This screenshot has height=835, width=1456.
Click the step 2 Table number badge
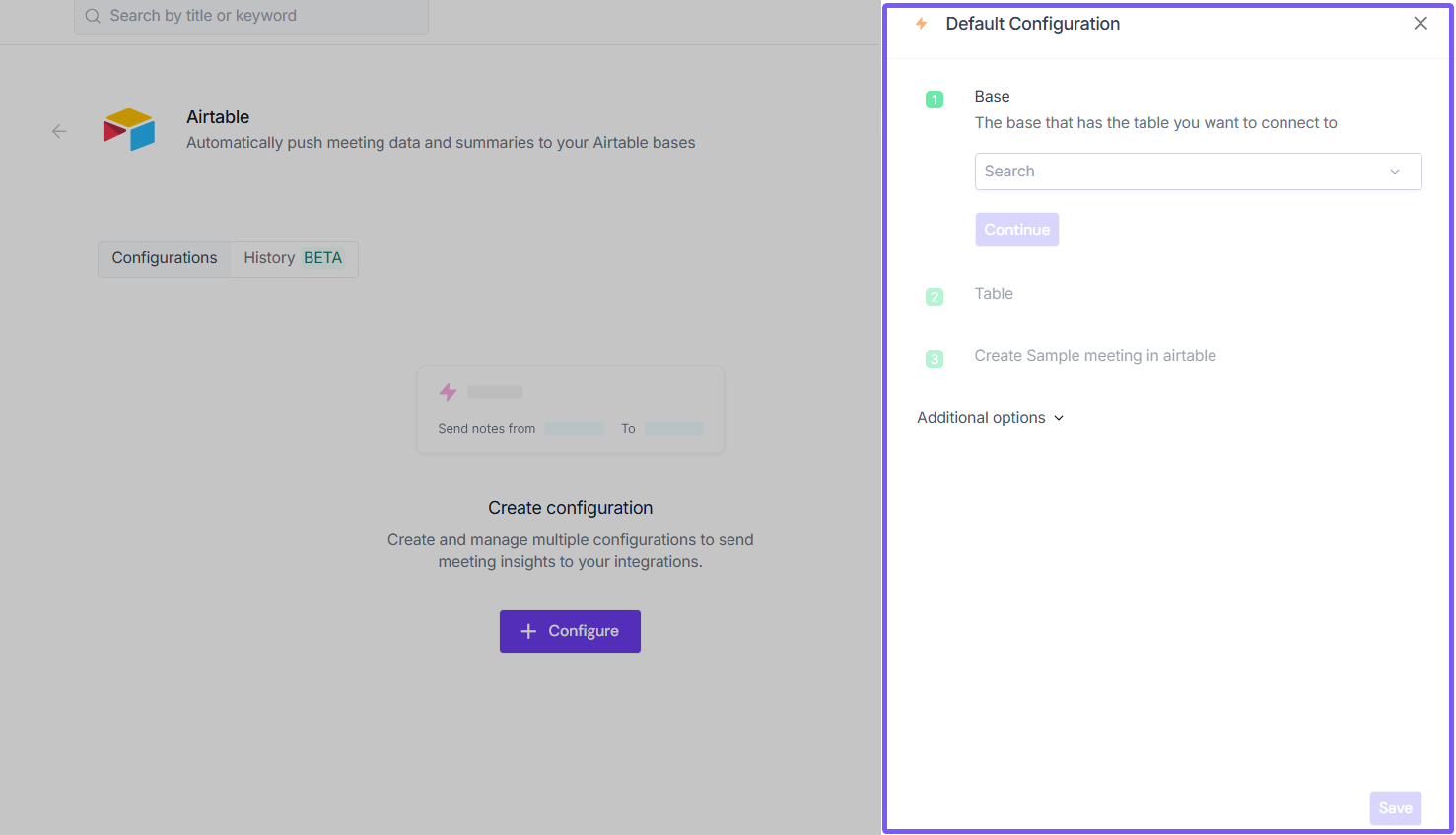point(935,297)
